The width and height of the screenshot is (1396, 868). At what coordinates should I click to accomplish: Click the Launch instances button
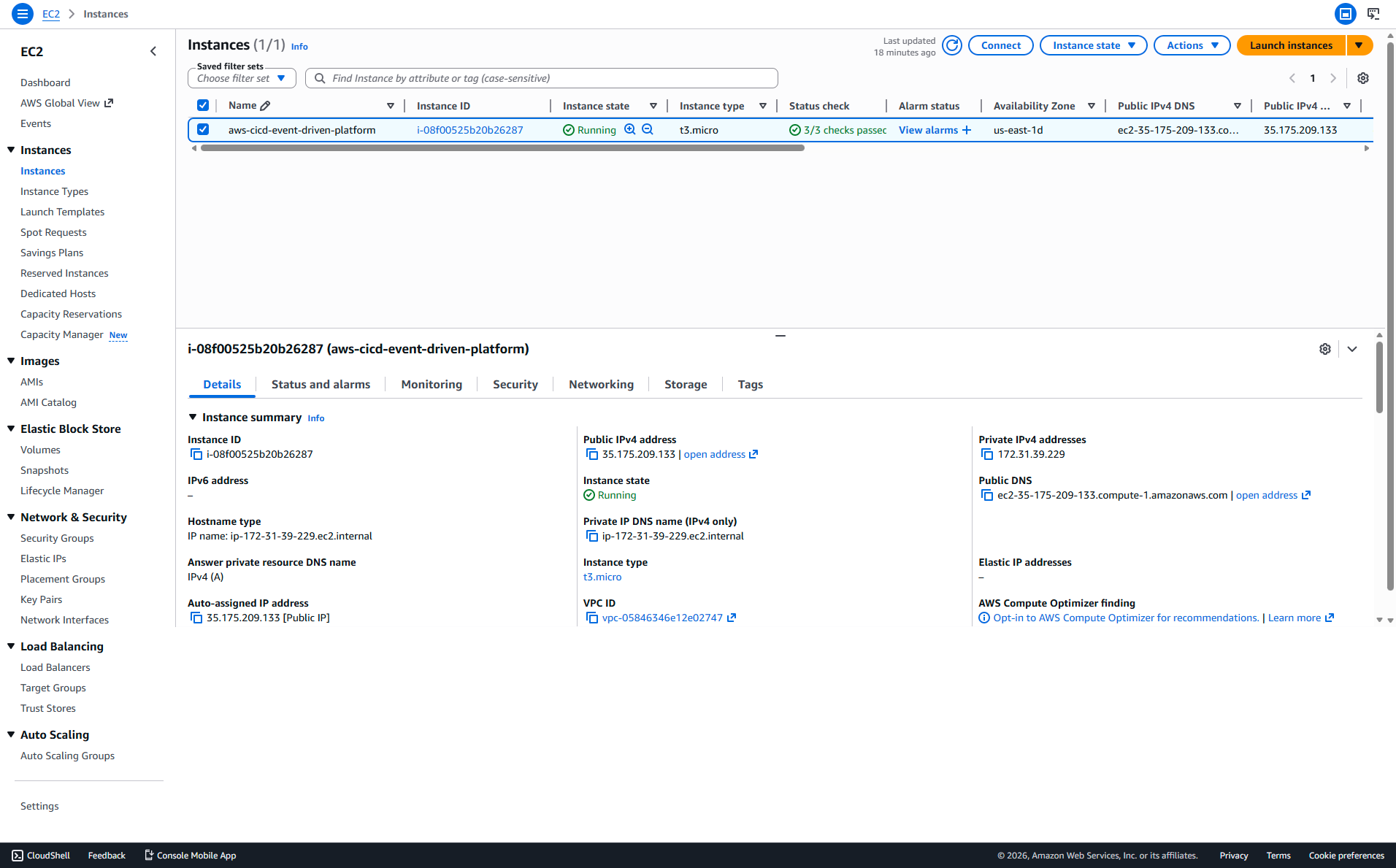point(1291,45)
